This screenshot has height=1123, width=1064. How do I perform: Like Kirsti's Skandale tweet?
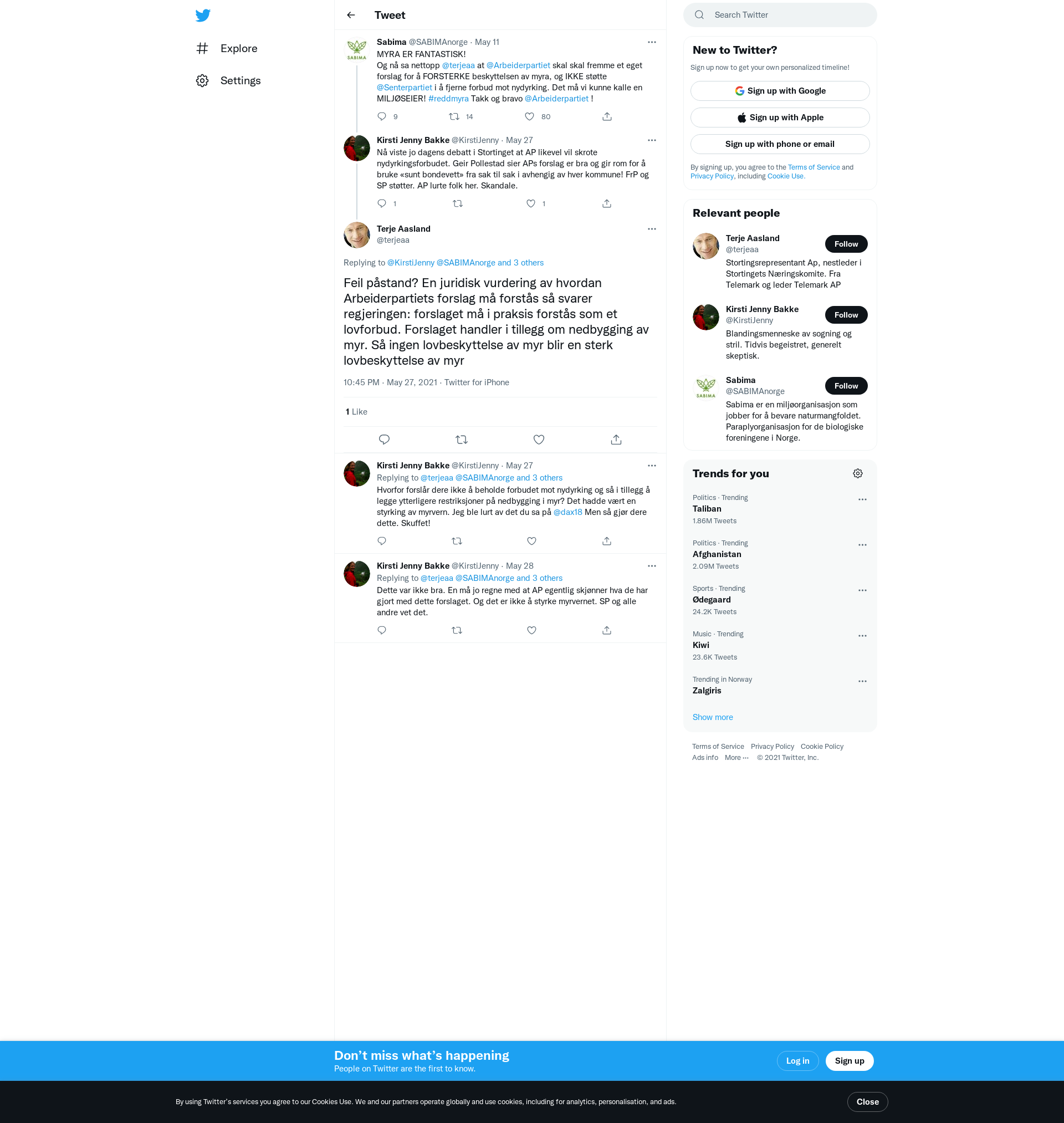(531, 203)
